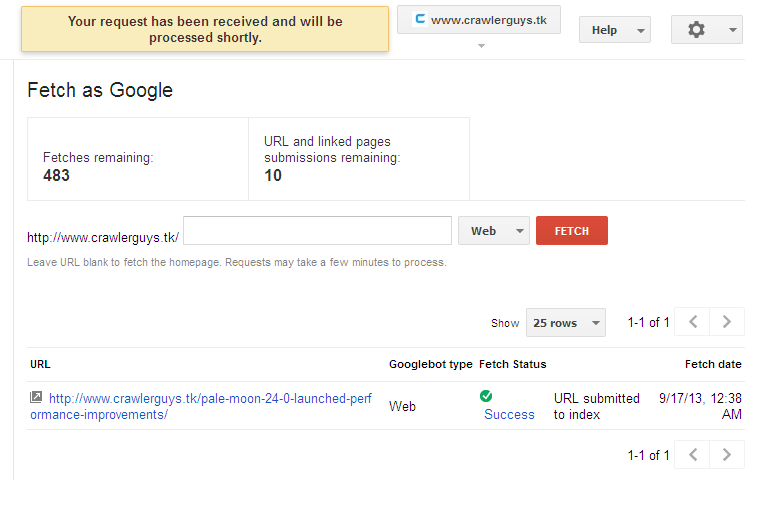Click the Fetch date column header

(713, 365)
